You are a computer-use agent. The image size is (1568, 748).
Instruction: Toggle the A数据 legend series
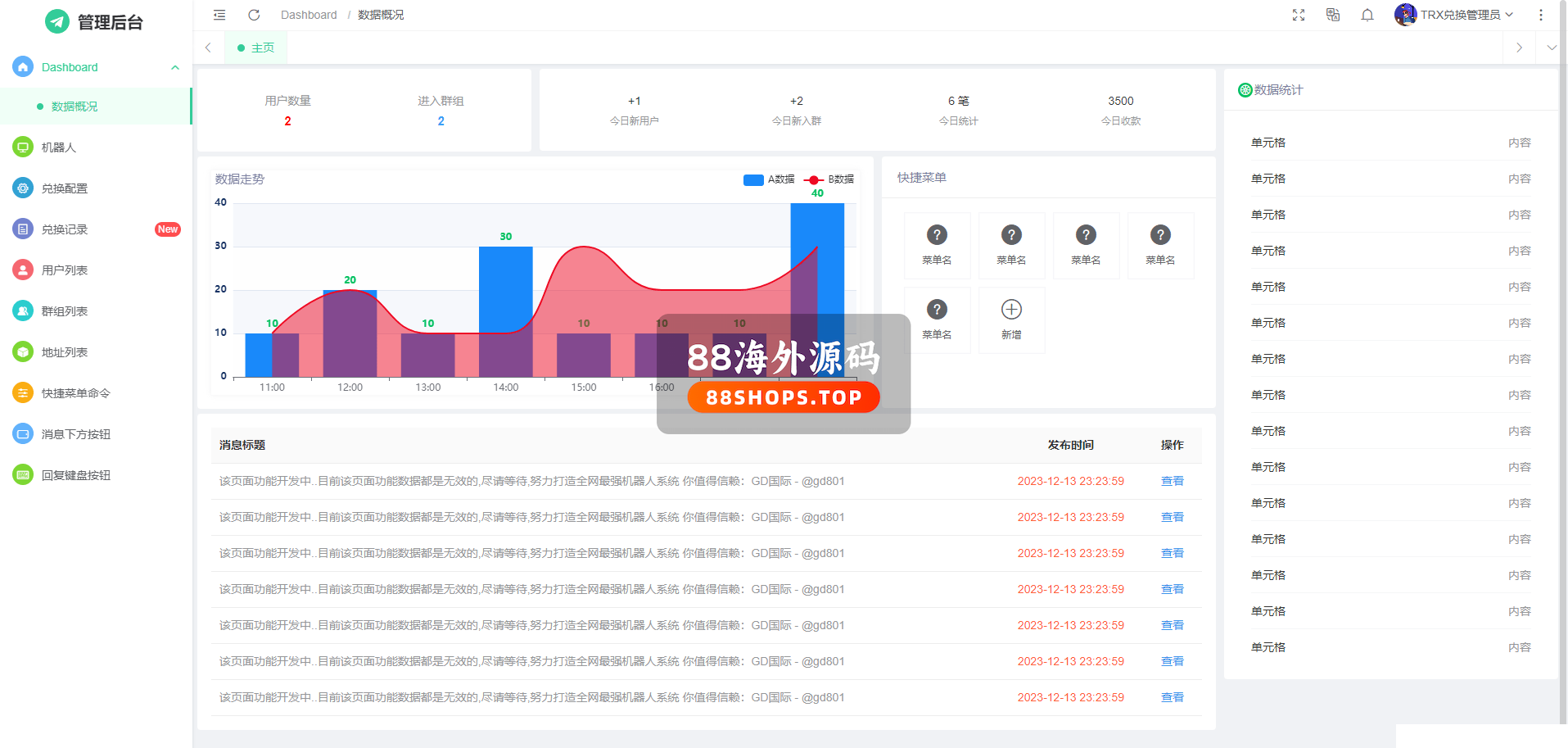coord(769,179)
